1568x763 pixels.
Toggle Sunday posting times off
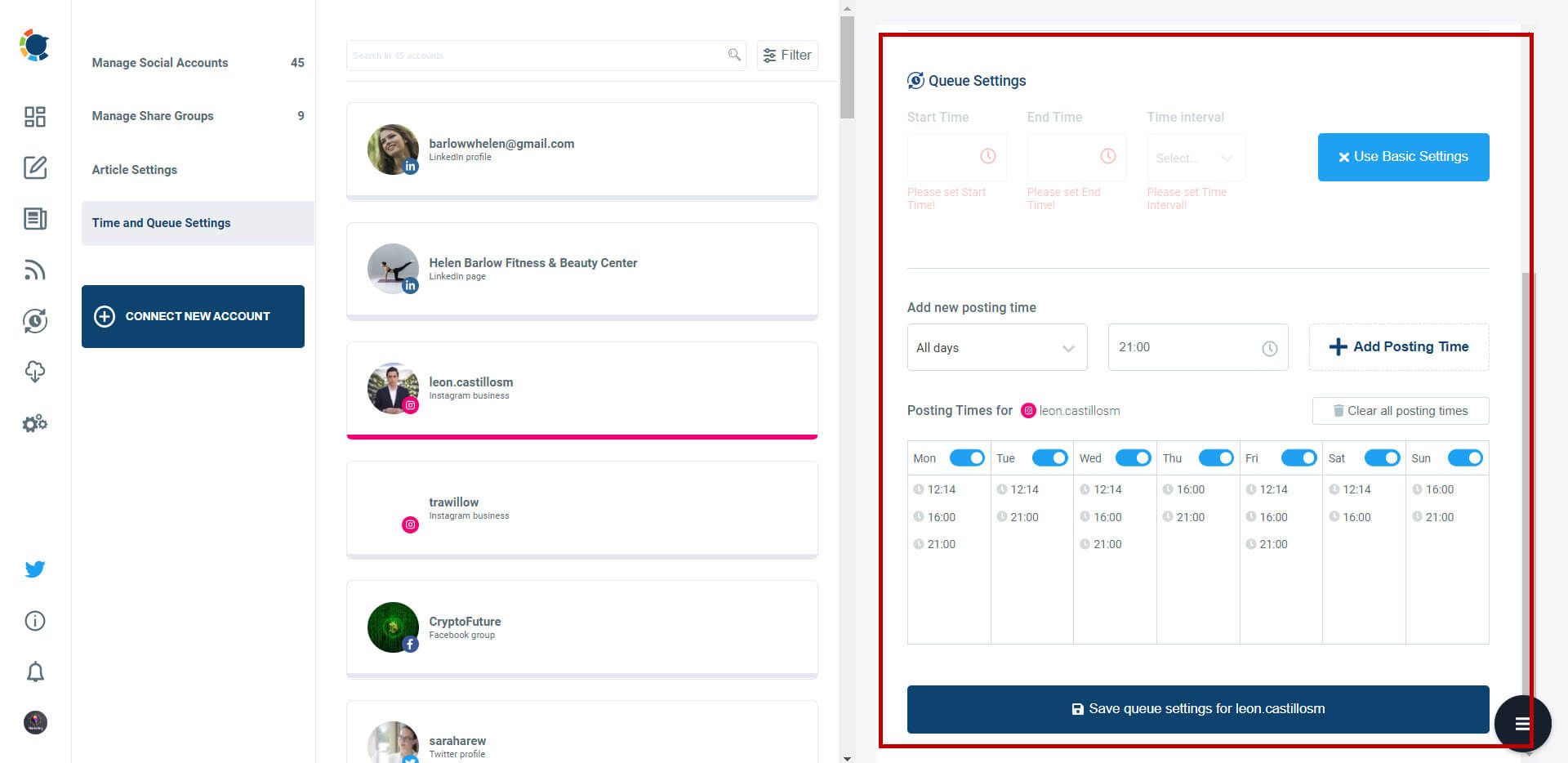(x=1465, y=457)
